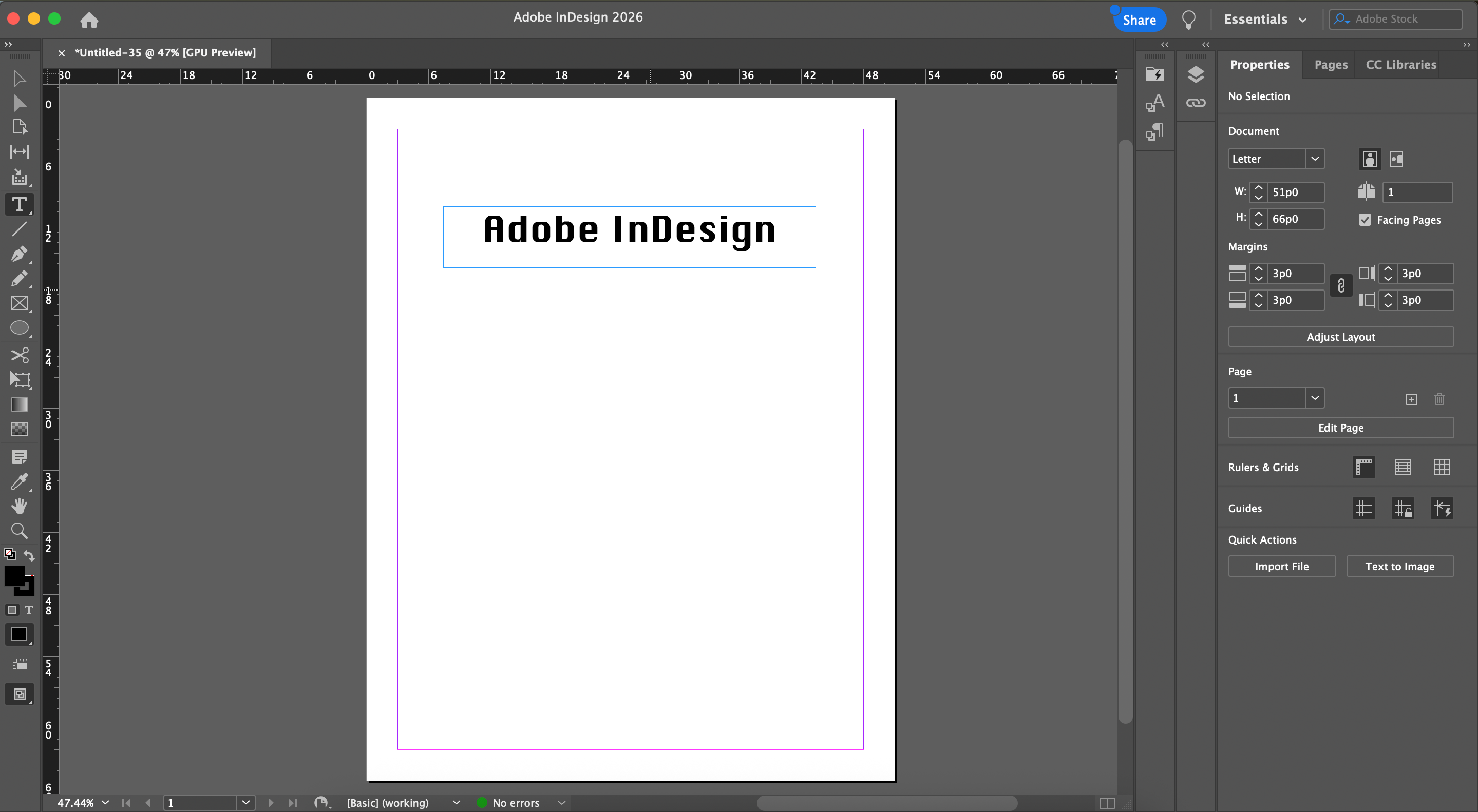Select the Zoom tool

pos(19,530)
